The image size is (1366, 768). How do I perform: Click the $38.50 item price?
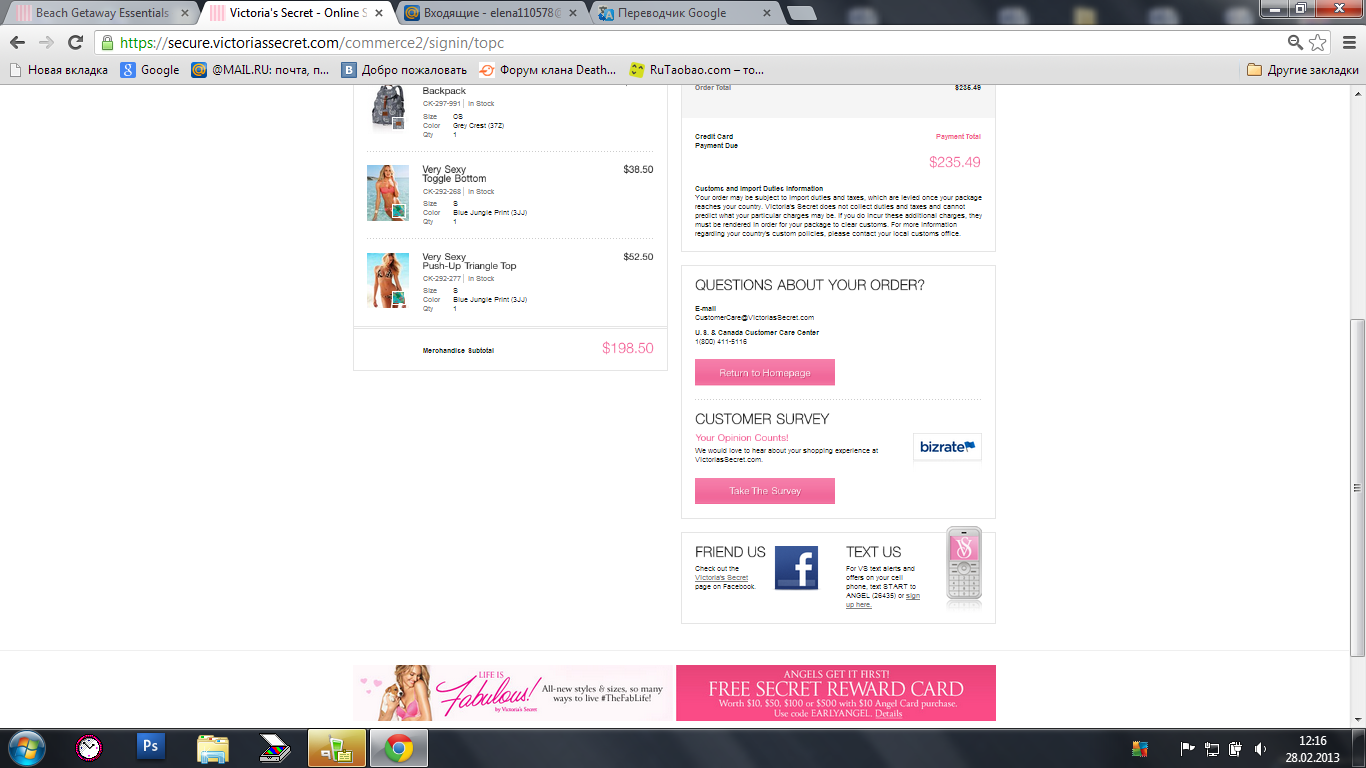click(638, 170)
